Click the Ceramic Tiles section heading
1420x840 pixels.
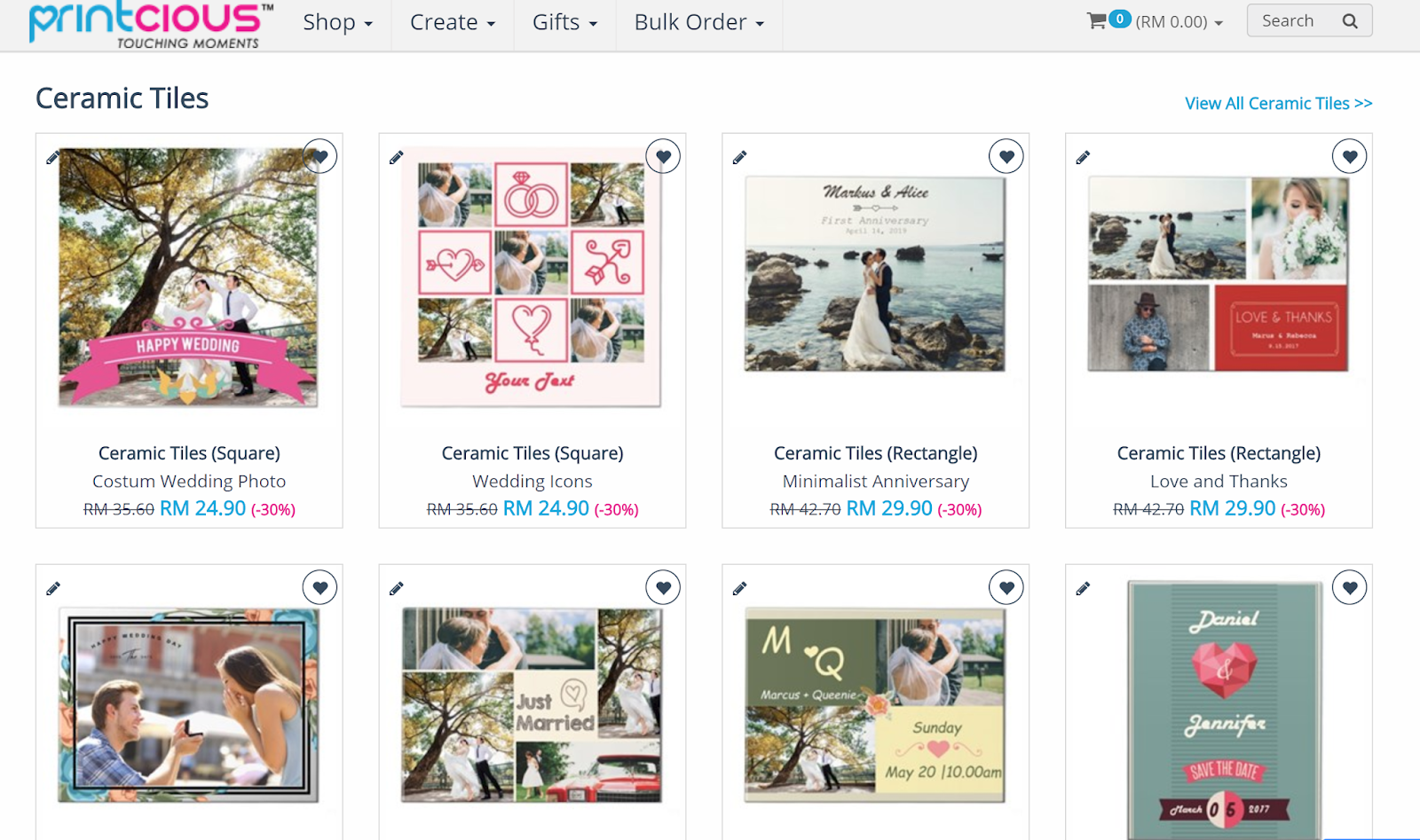pyautogui.click(x=122, y=98)
